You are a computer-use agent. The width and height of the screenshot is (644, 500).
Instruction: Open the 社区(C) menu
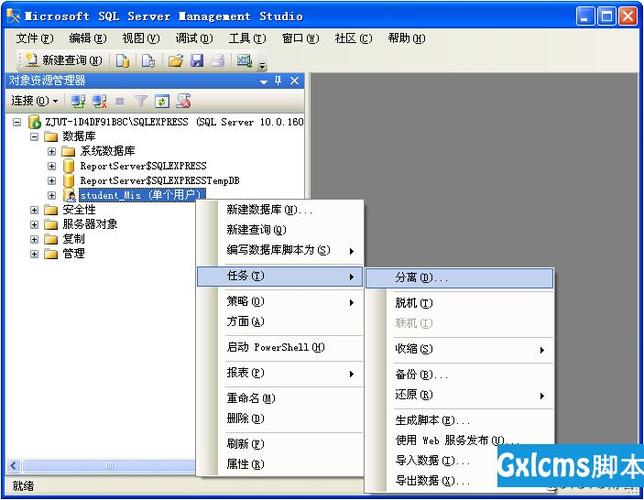353,39
